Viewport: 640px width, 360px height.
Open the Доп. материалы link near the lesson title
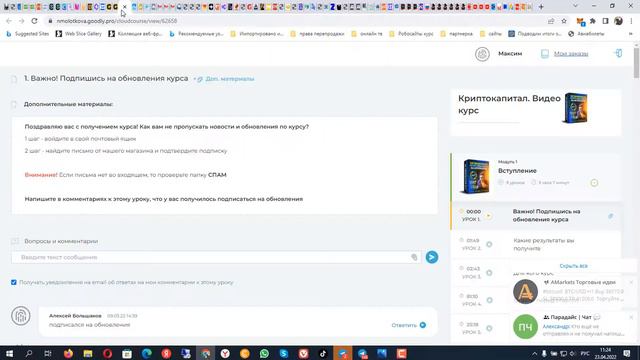(229, 79)
